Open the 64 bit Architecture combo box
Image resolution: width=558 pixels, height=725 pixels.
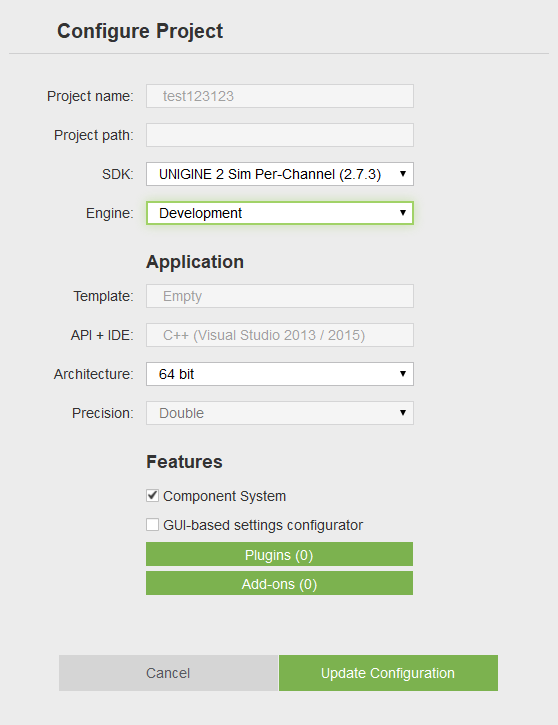click(280, 374)
